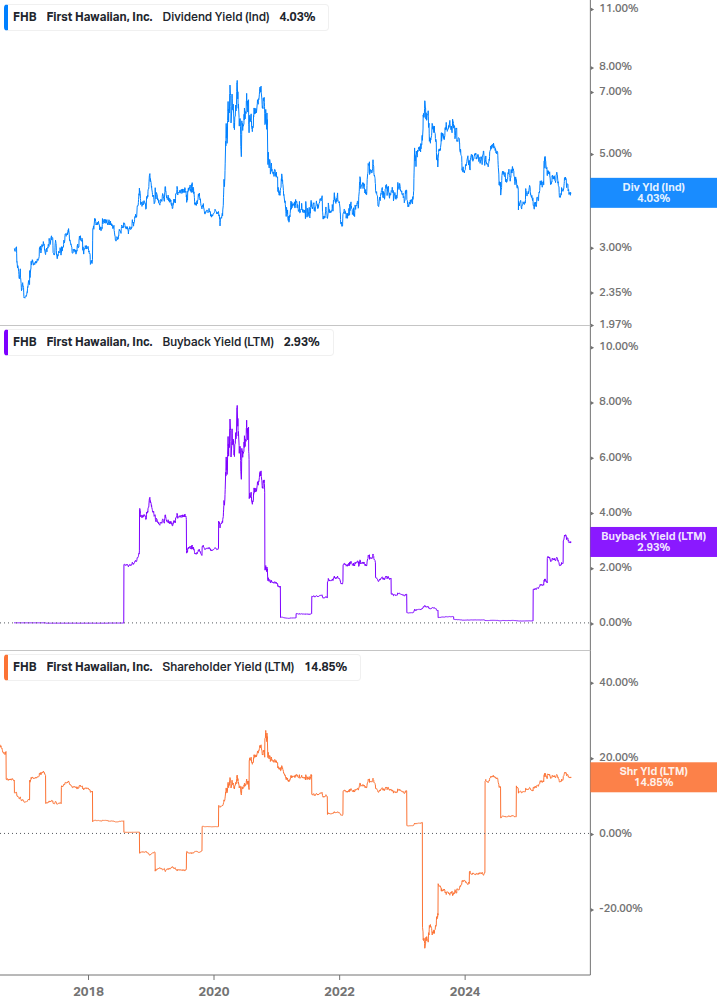The width and height of the screenshot is (717, 1005).
Task: Click the 2020 label on the time axis
Action: click(214, 992)
